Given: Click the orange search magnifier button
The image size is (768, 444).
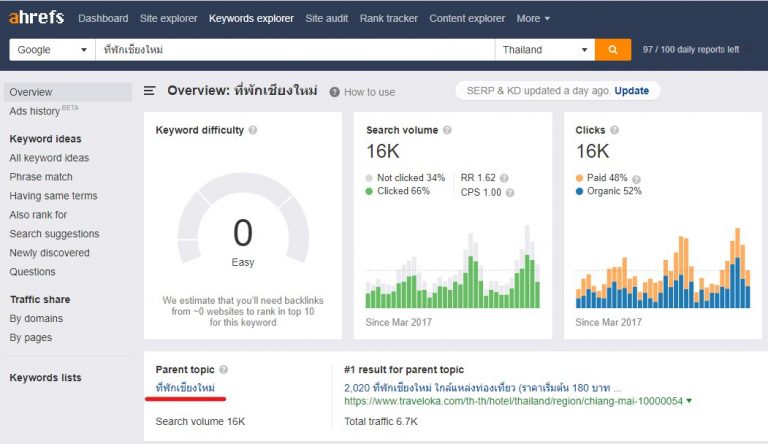Looking at the screenshot, I should click(612, 49).
